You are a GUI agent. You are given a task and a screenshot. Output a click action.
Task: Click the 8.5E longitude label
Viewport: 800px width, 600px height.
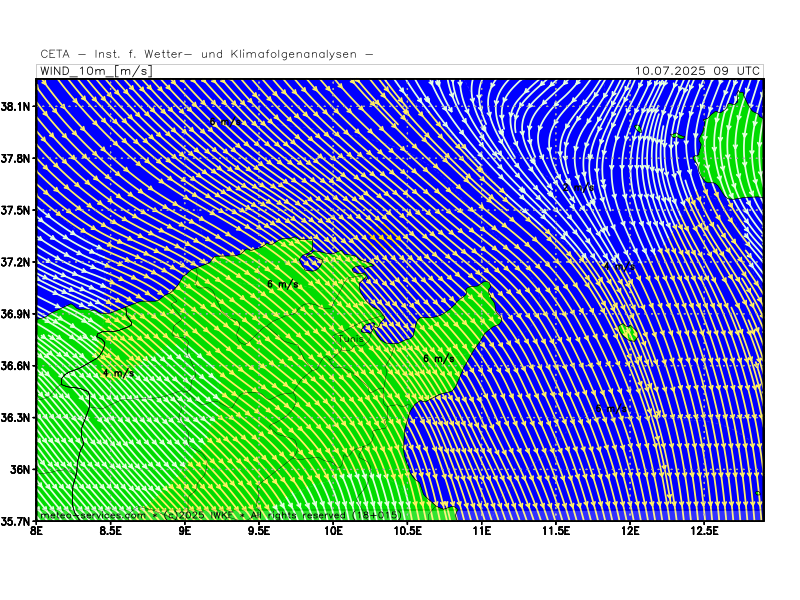[111, 531]
